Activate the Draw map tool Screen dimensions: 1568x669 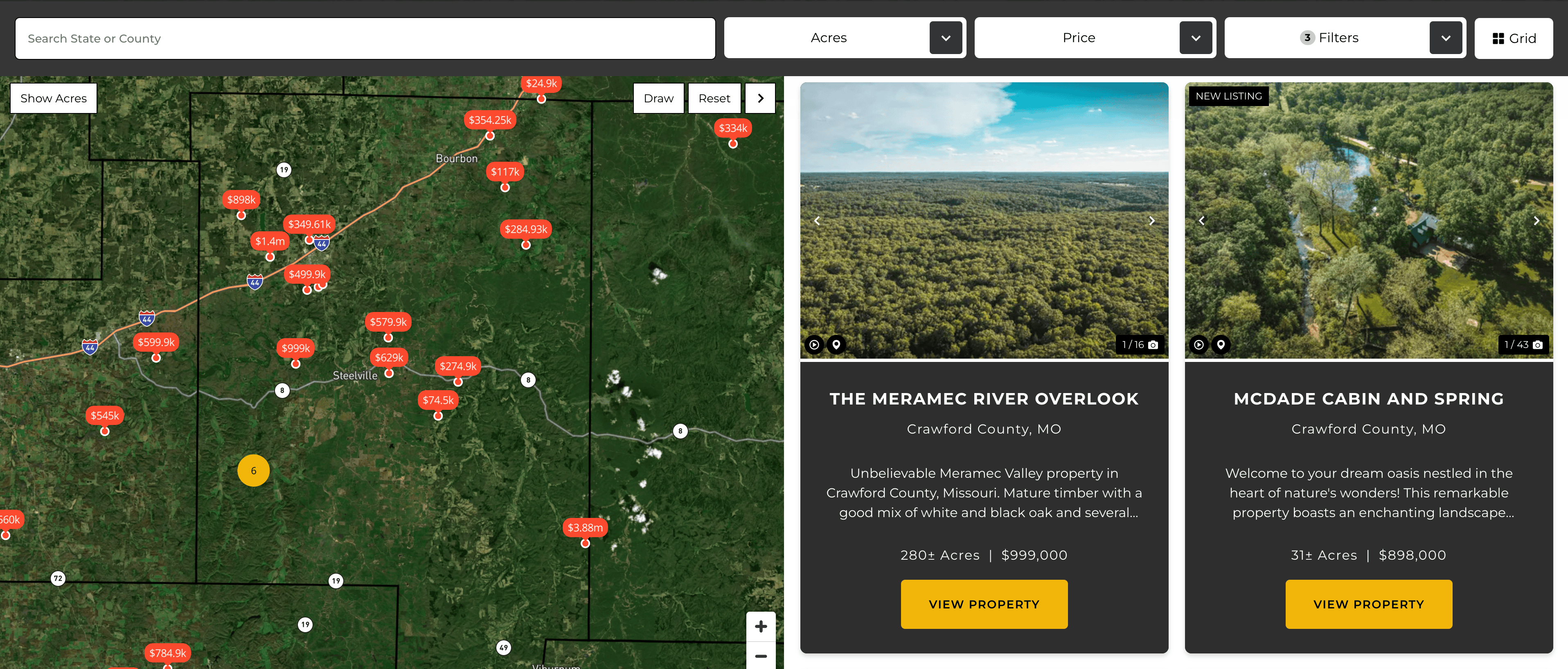658,98
